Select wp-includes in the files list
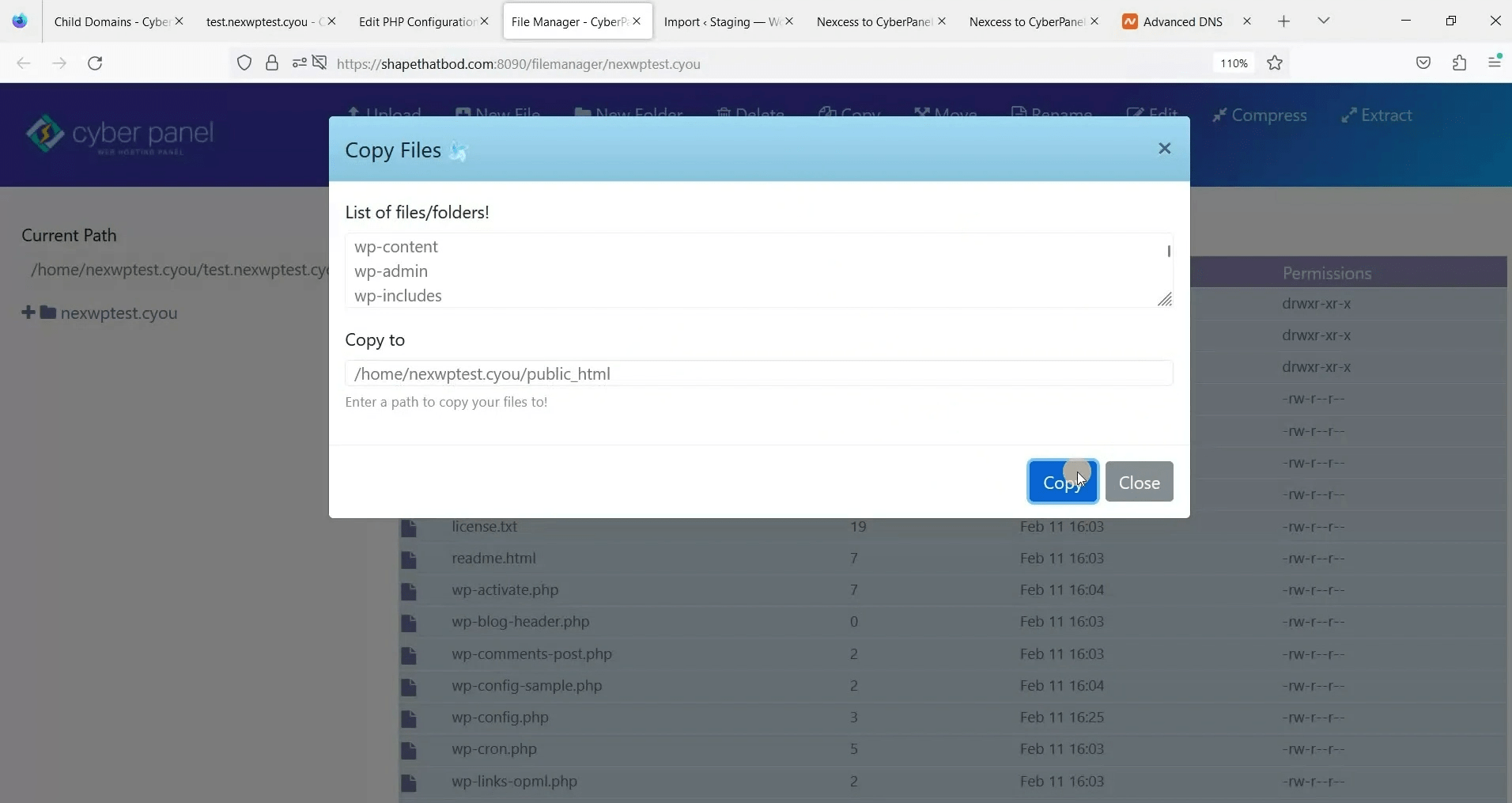 click(399, 296)
